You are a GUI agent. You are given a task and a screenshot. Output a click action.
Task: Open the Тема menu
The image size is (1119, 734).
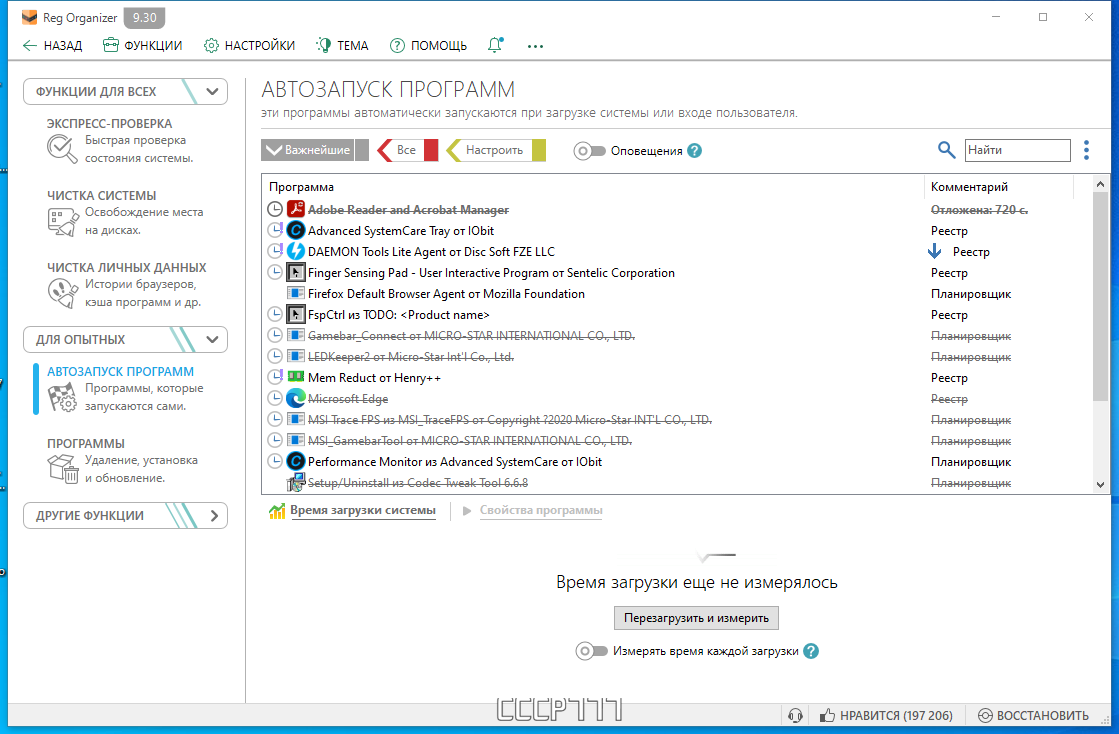(342, 46)
